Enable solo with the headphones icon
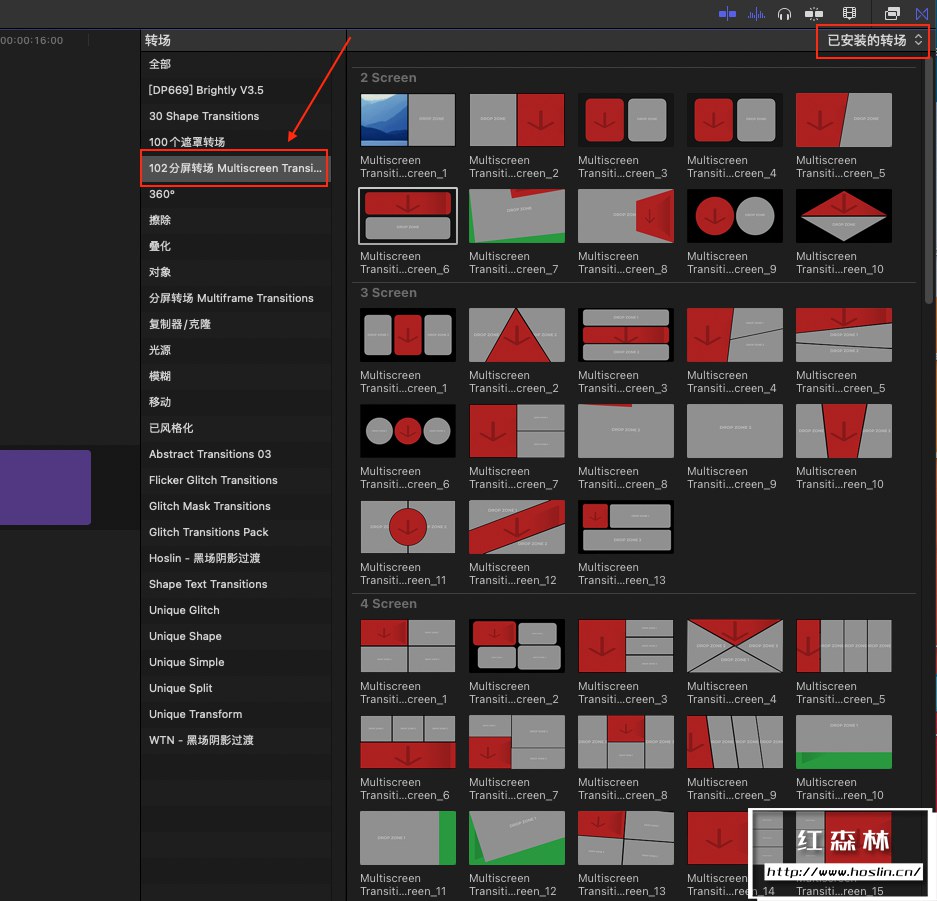Screen dimensions: 937x901 coord(785,14)
